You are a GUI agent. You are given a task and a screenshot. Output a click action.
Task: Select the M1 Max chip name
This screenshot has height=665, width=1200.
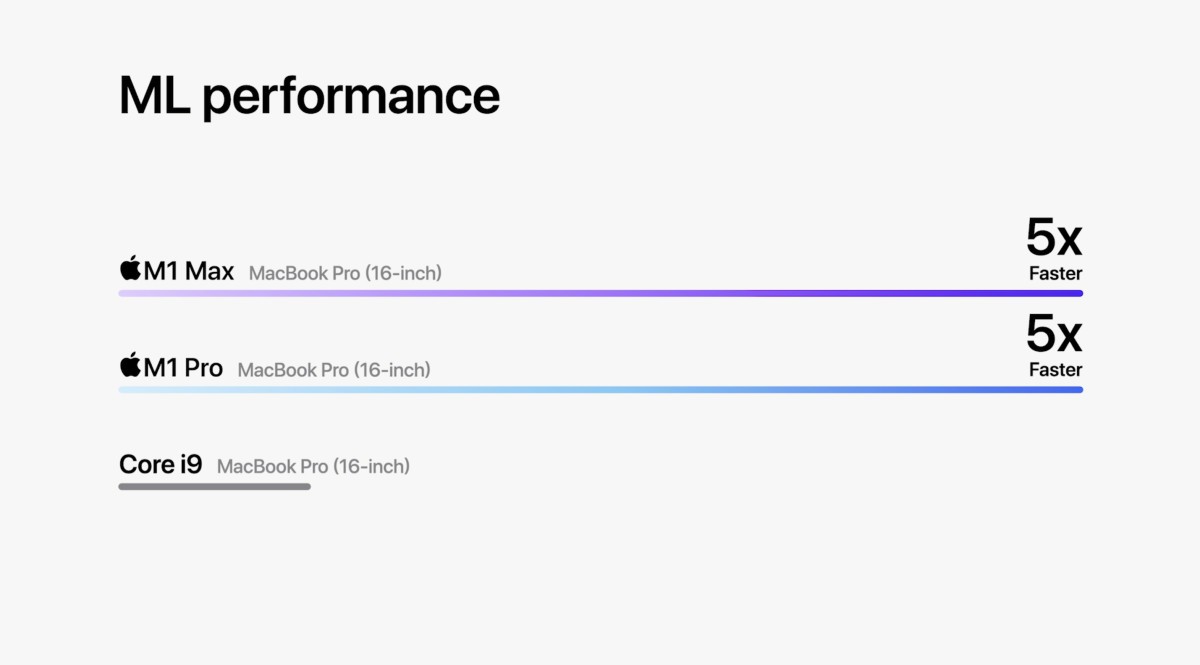(x=189, y=270)
